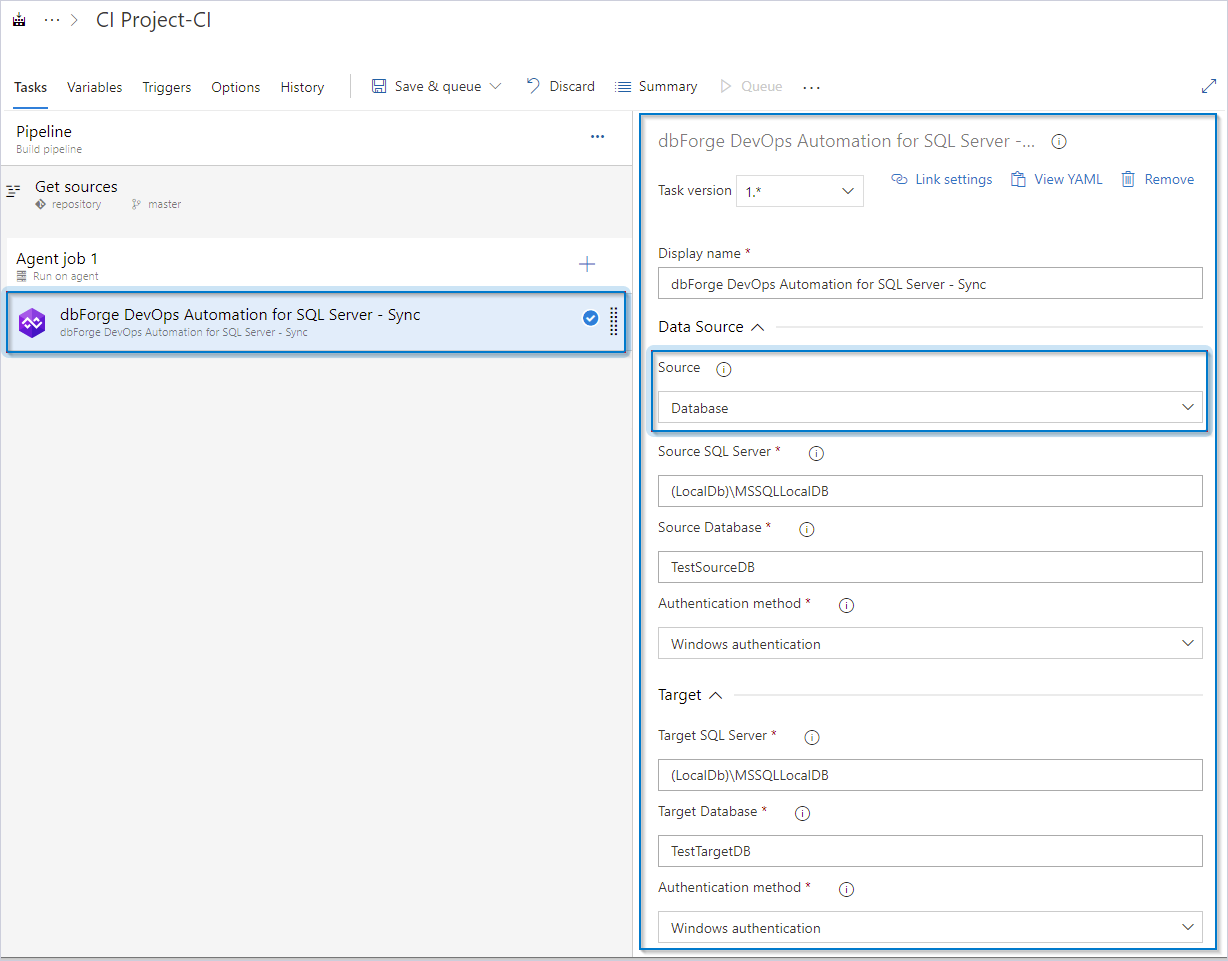
Task: Select the dbForge DevOps Sync task
Action: click(x=316, y=321)
